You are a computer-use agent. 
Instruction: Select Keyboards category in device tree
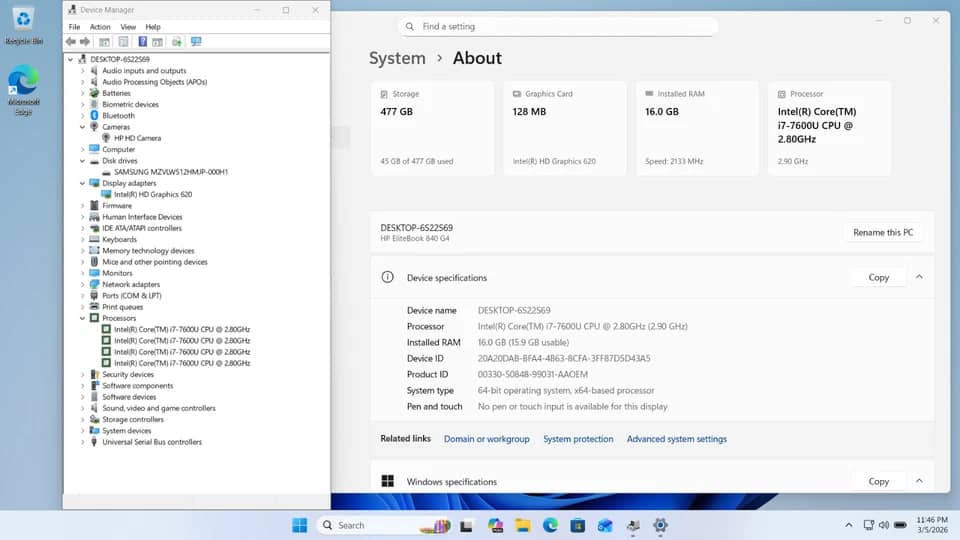[x=119, y=239]
